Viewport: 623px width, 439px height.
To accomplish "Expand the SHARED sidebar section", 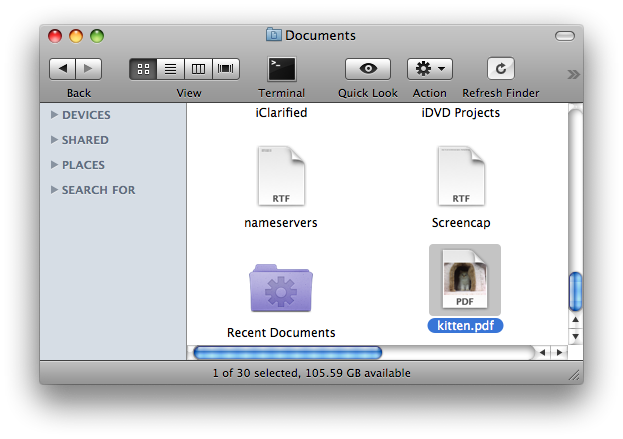I will click(54, 139).
